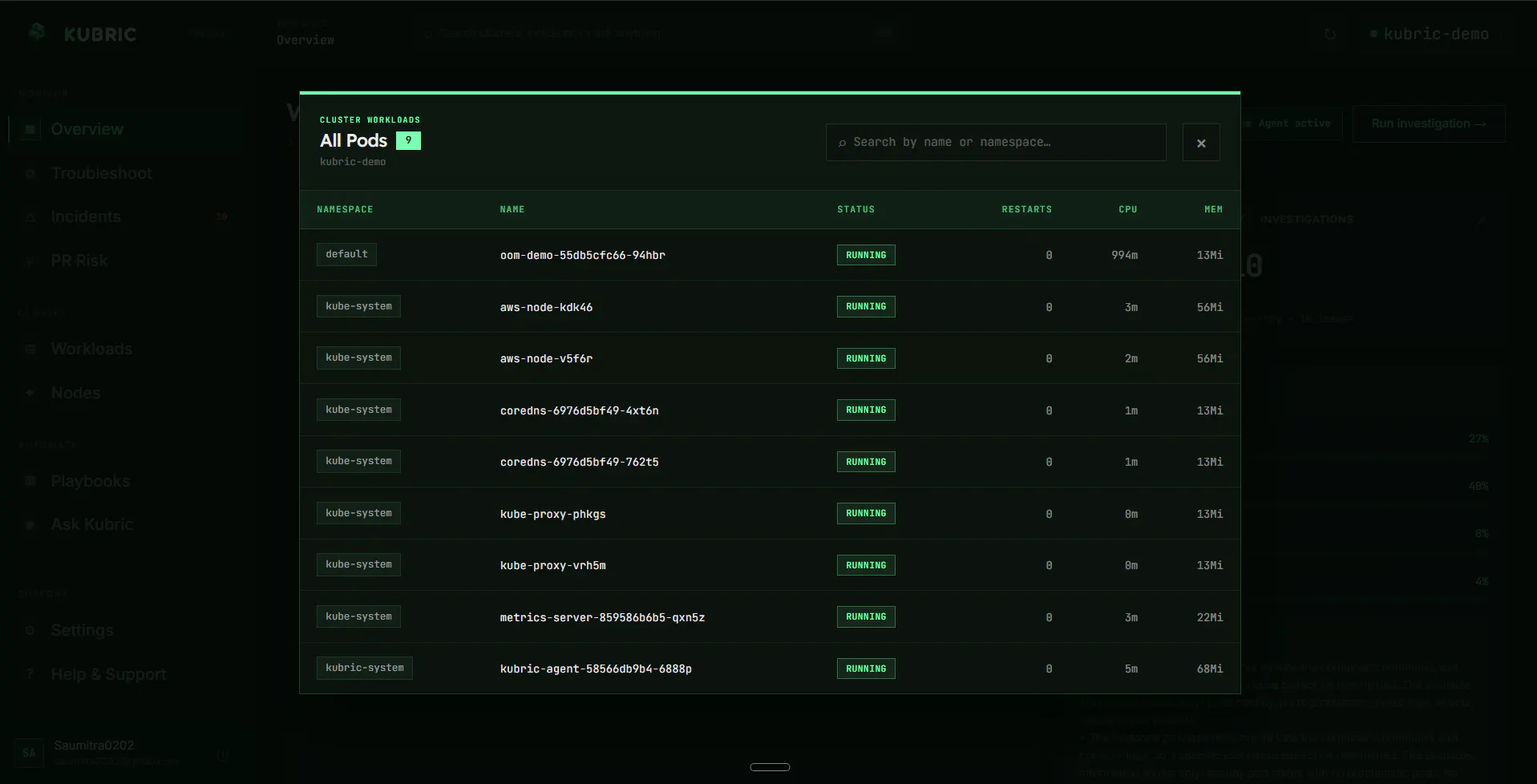Click the kubric-system namespace tag
The height and width of the screenshot is (784, 1537).
[364, 668]
